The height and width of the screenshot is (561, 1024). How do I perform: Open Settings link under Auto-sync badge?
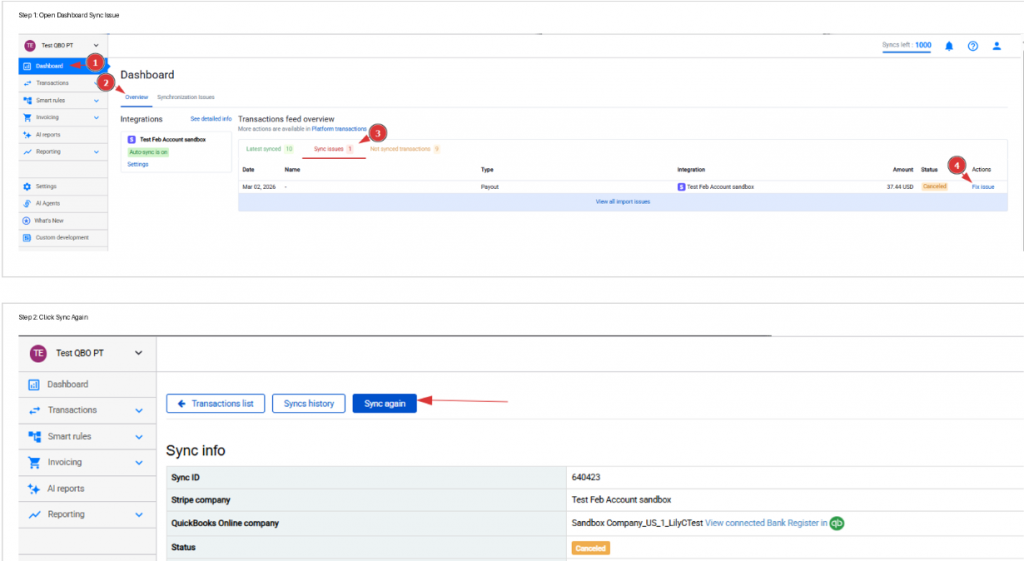click(138, 165)
